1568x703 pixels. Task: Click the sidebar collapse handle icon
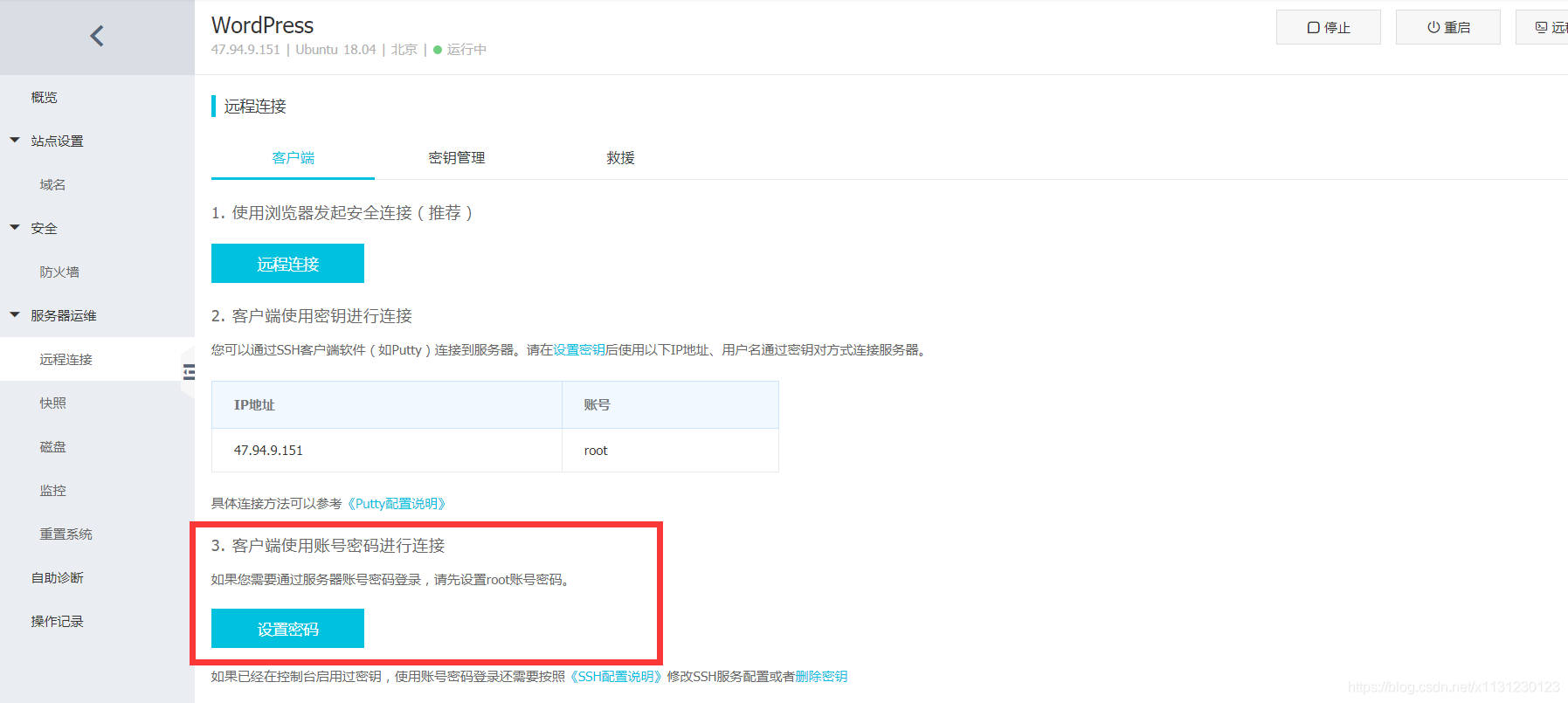[x=188, y=372]
